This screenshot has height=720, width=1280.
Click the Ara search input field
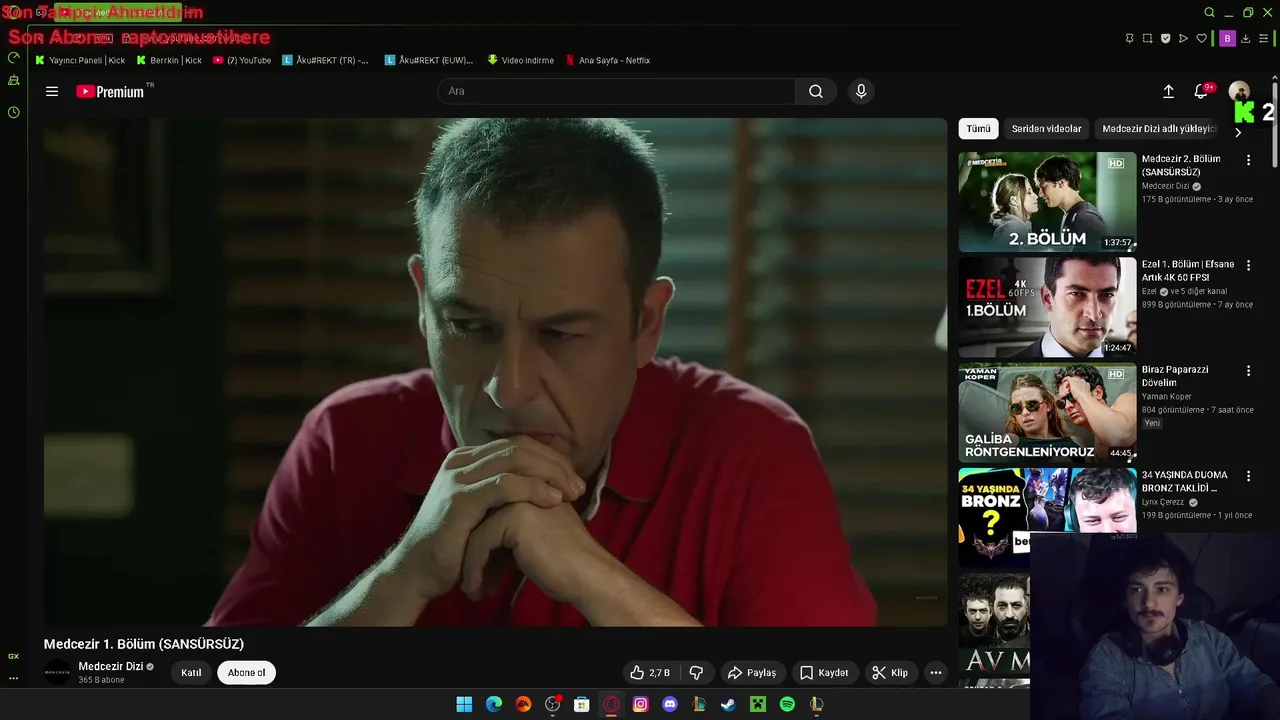tap(616, 91)
